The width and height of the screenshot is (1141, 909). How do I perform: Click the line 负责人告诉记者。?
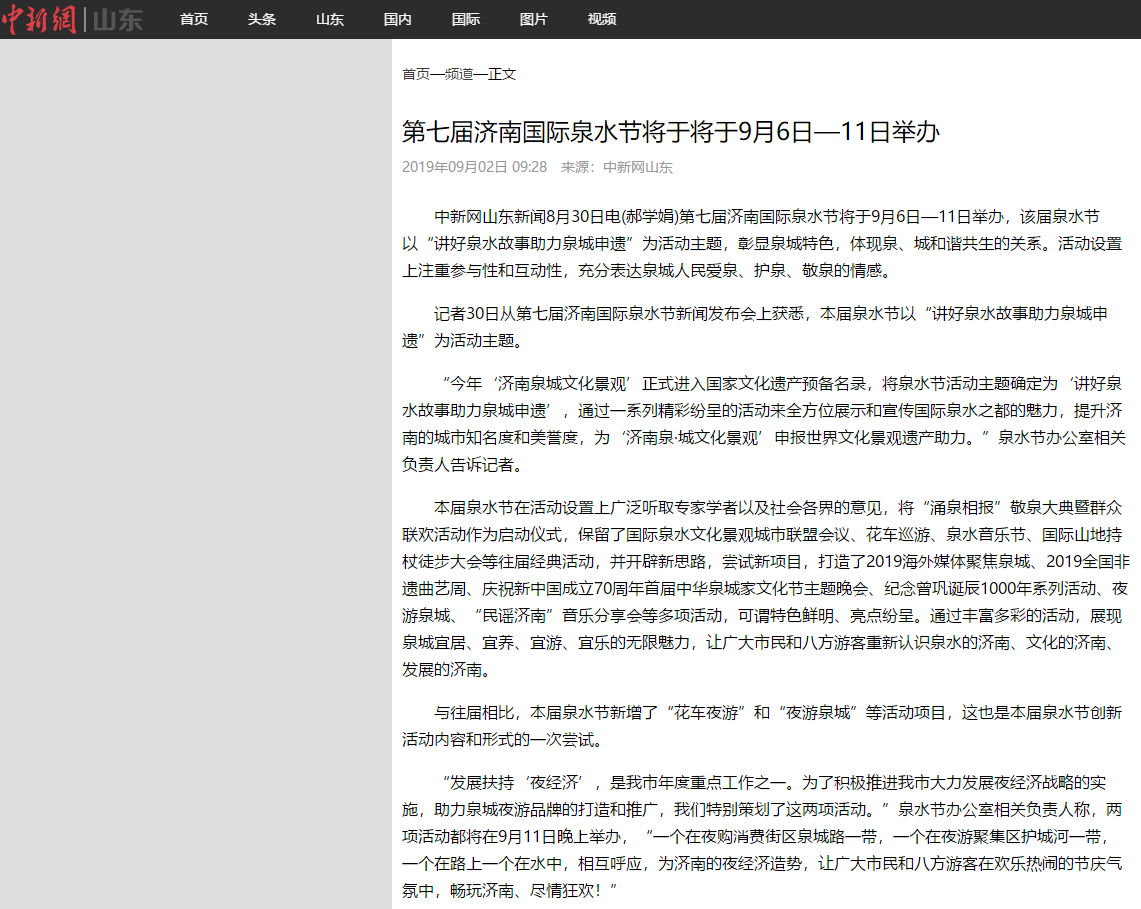(463, 465)
